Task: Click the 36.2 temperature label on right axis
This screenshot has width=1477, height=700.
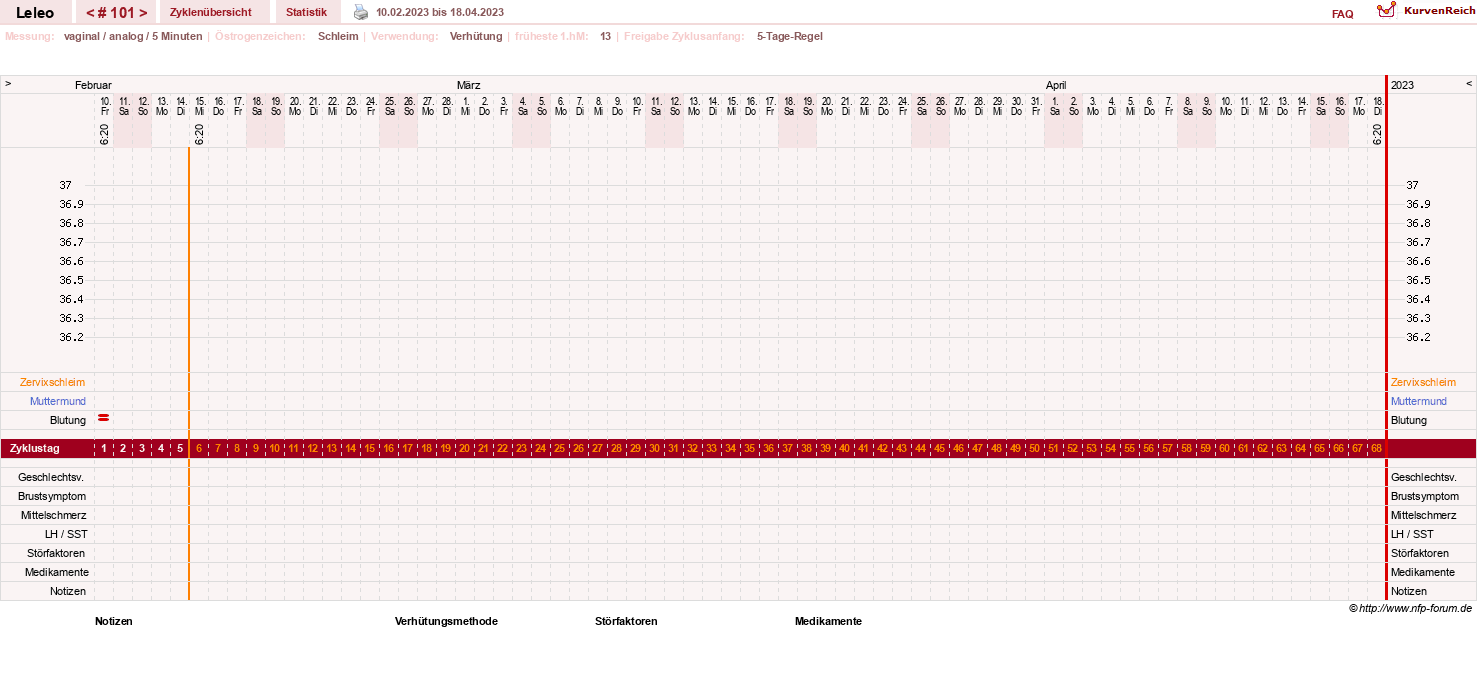Action: point(1418,337)
